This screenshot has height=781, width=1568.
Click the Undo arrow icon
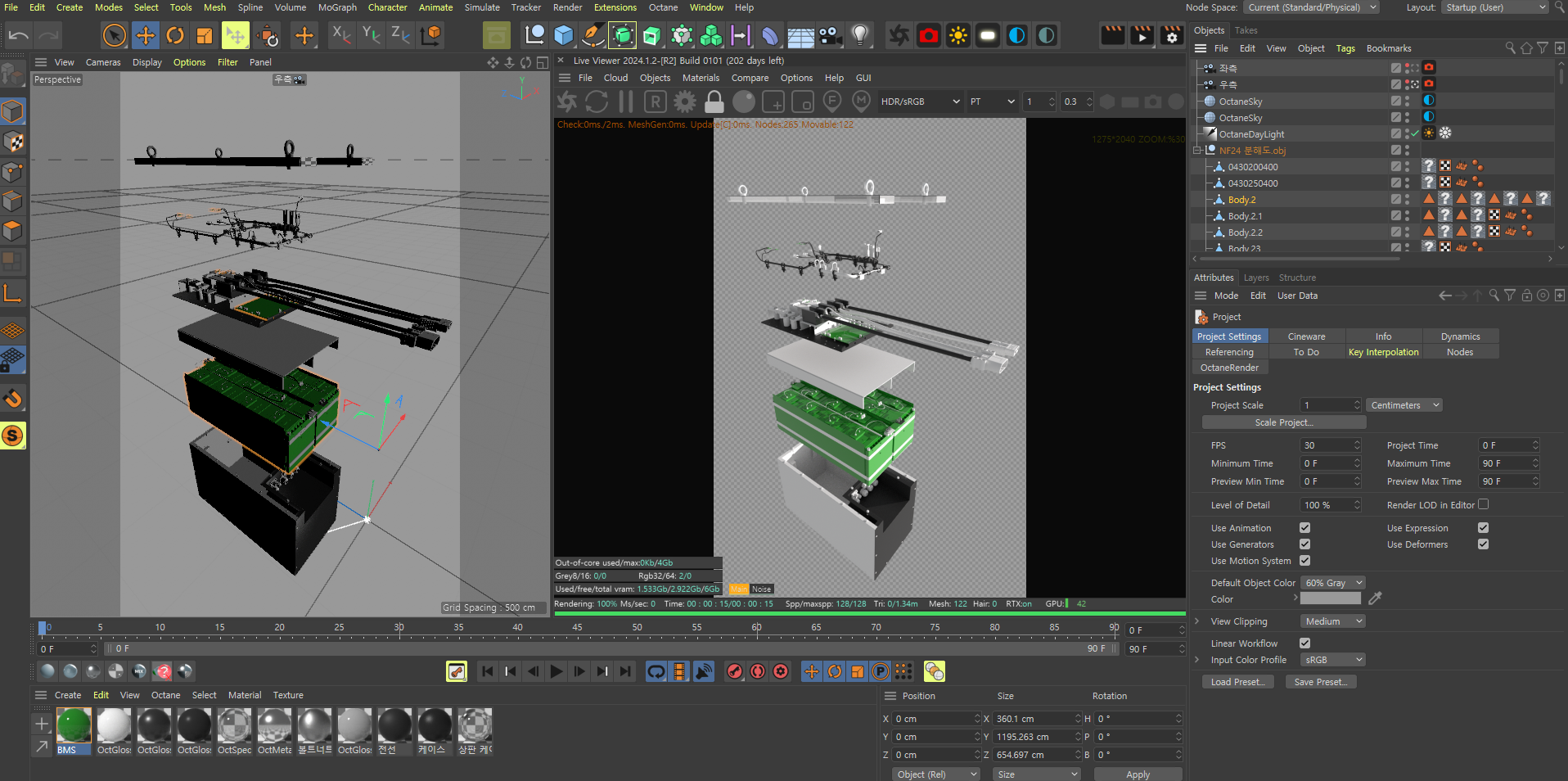click(19, 35)
